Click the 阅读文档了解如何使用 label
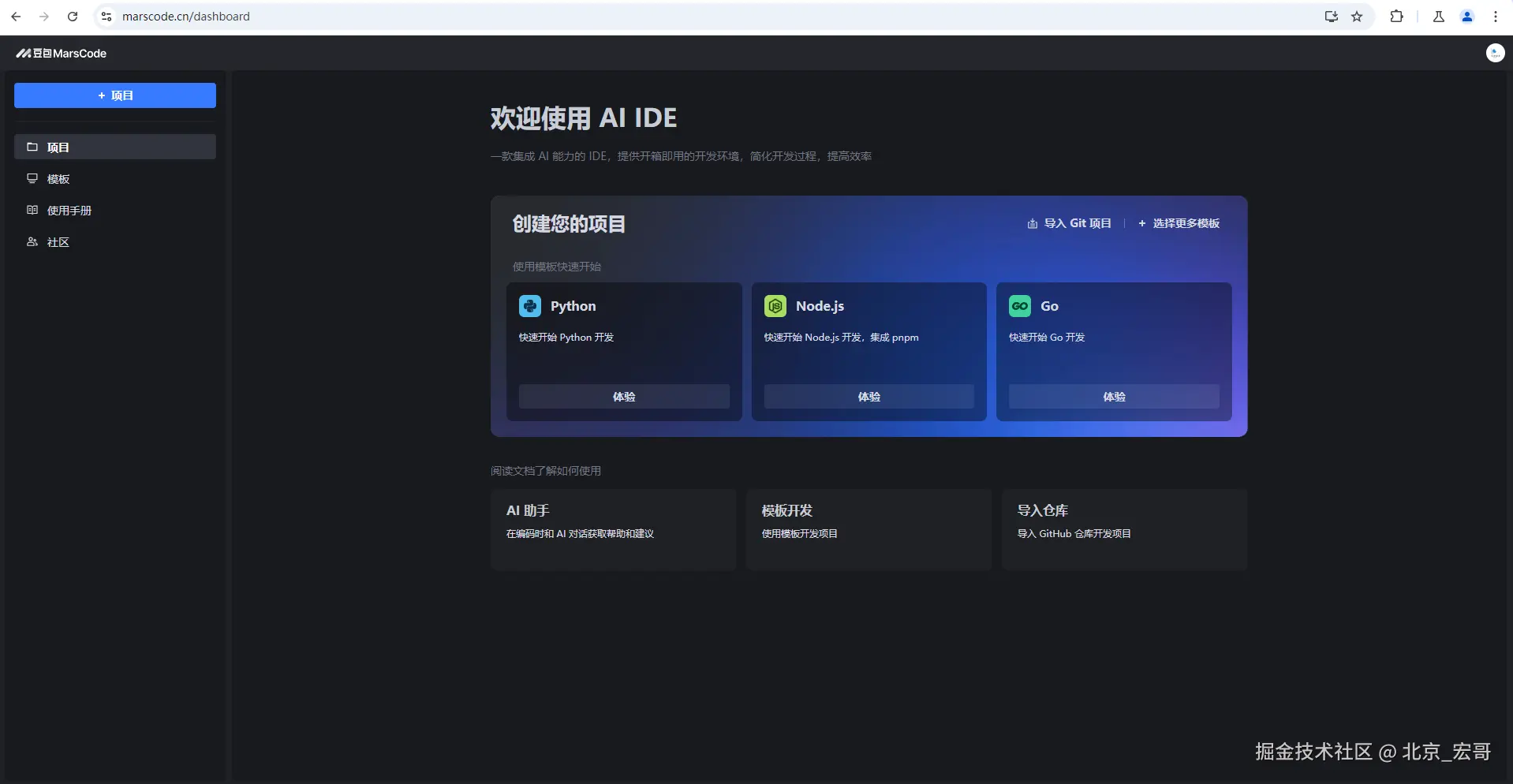Viewport: 1513px width, 784px height. coord(546,471)
